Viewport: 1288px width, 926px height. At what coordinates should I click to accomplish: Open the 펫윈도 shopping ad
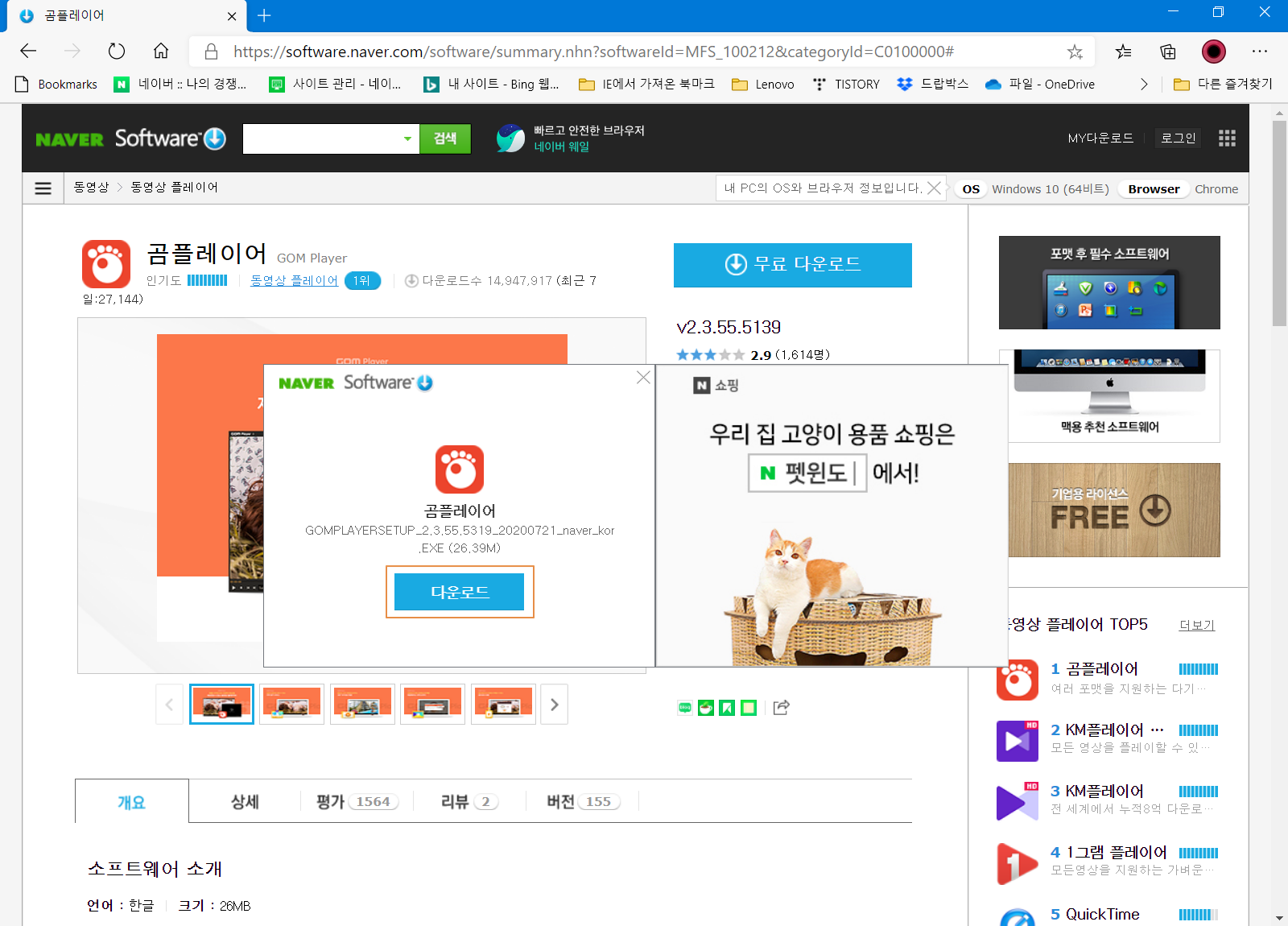click(832, 515)
